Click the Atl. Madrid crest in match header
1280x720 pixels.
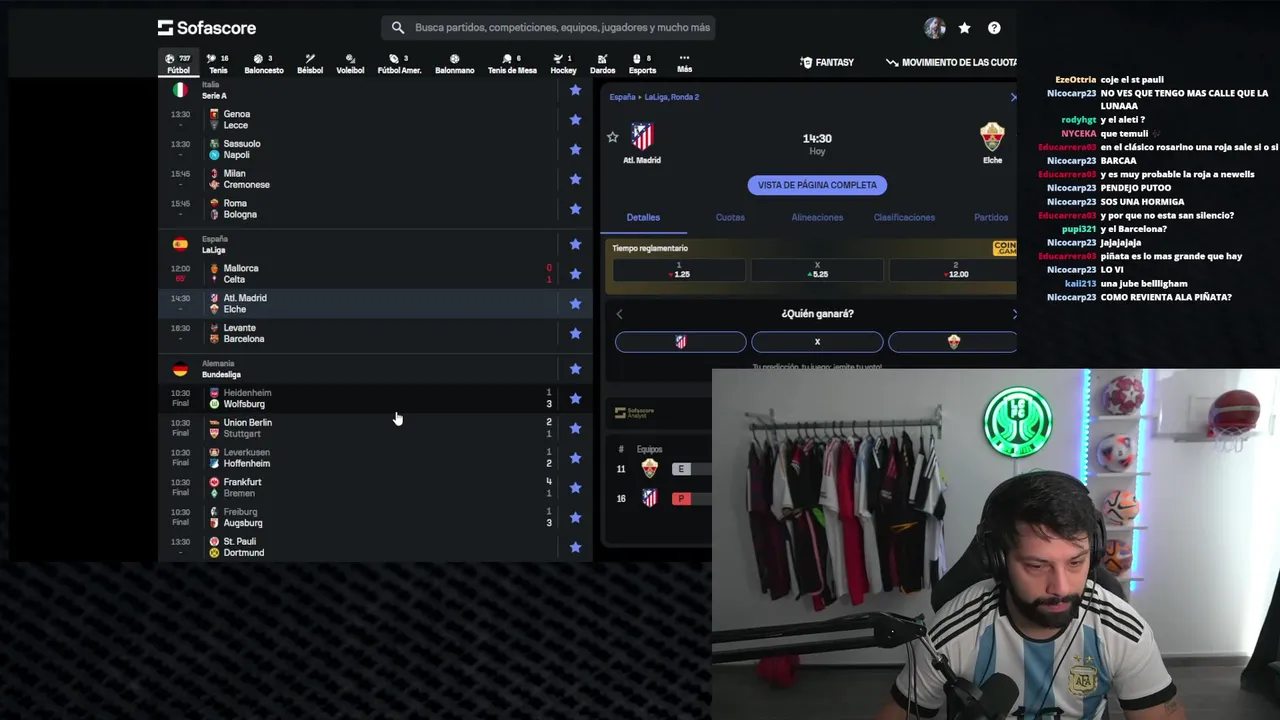642,136
